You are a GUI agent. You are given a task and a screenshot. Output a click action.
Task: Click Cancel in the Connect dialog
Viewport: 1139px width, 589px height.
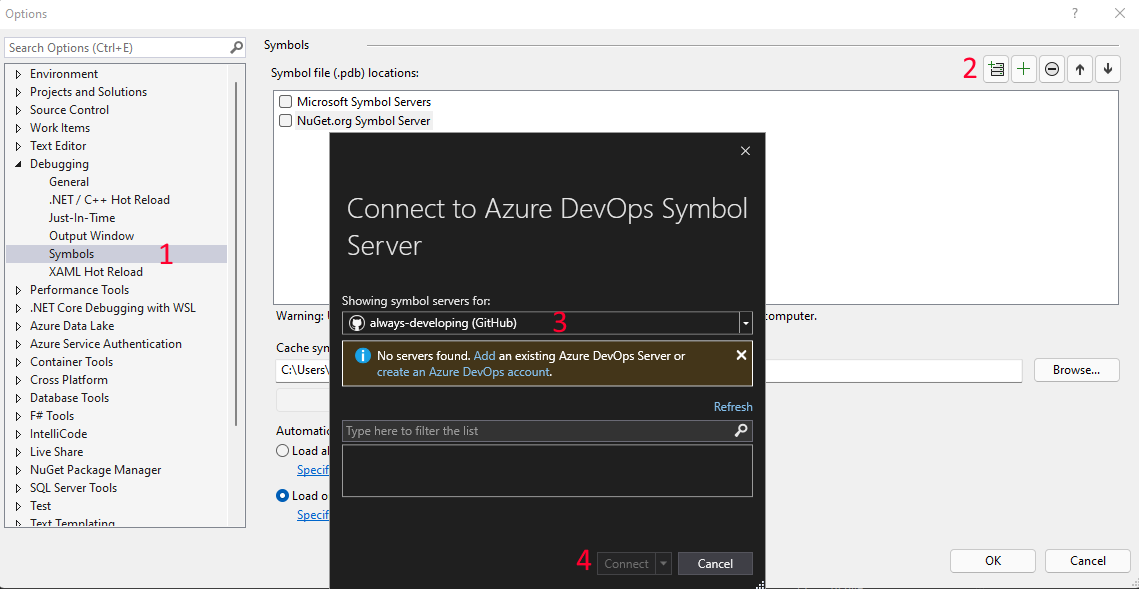pyautogui.click(x=715, y=564)
